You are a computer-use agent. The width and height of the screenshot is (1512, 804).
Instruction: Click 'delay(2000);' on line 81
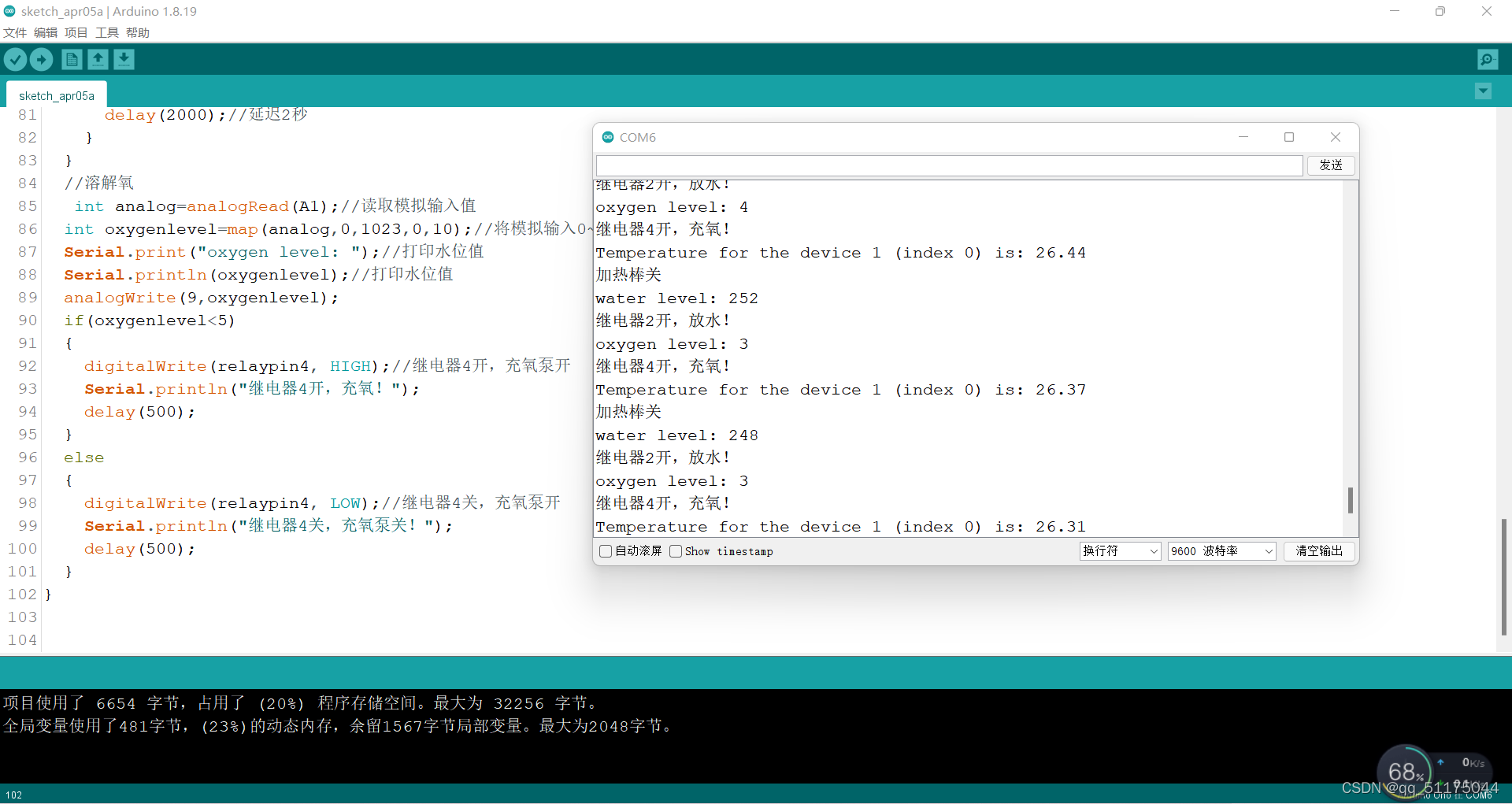coord(165,115)
